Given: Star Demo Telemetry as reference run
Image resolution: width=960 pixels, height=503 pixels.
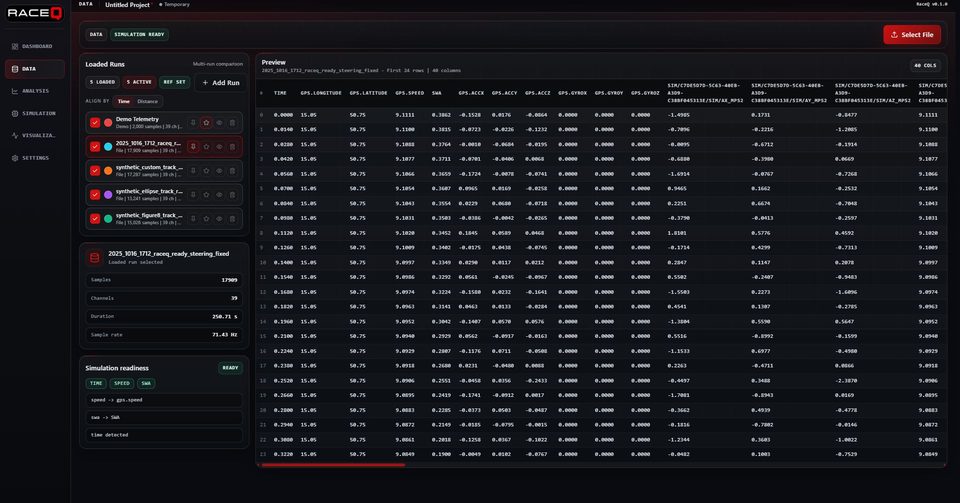Looking at the screenshot, I should 206,123.
